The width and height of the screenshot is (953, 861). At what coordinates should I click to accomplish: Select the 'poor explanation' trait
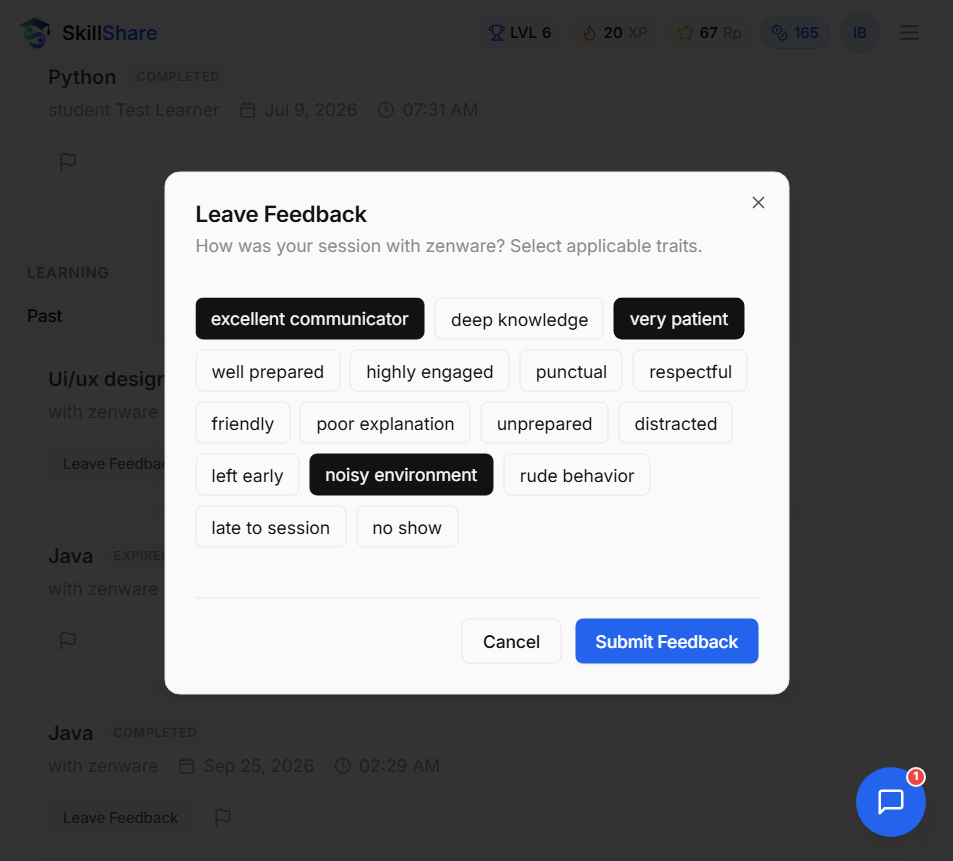(385, 423)
